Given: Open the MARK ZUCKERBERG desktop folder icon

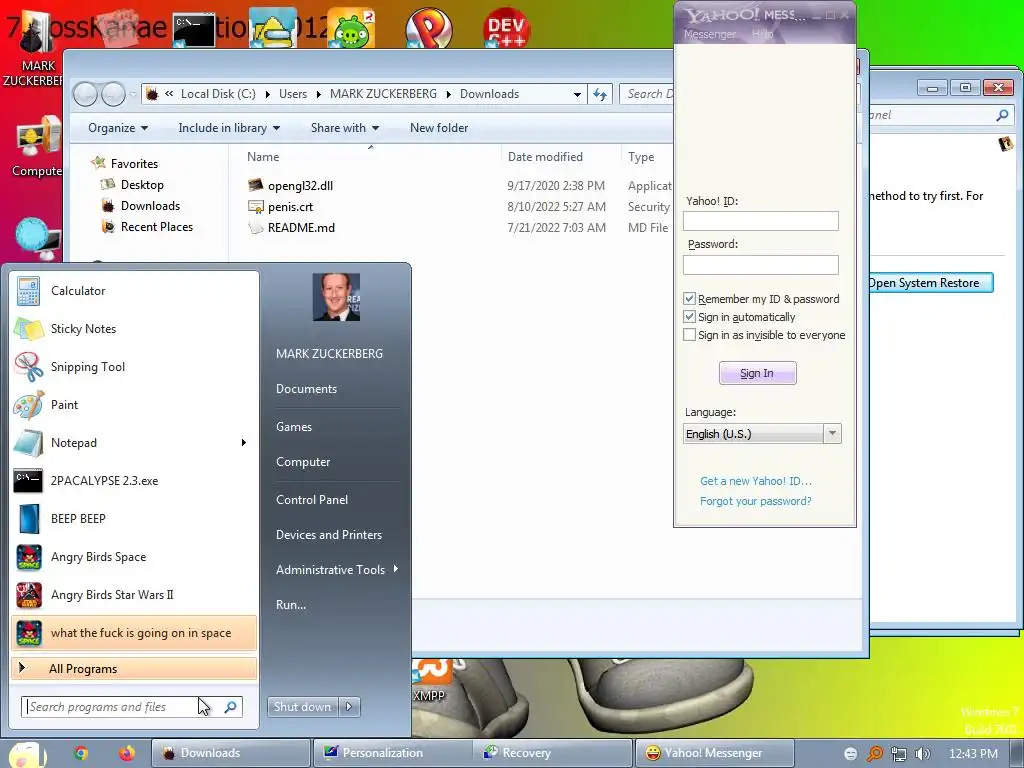Looking at the screenshot, I should (36, 49).
